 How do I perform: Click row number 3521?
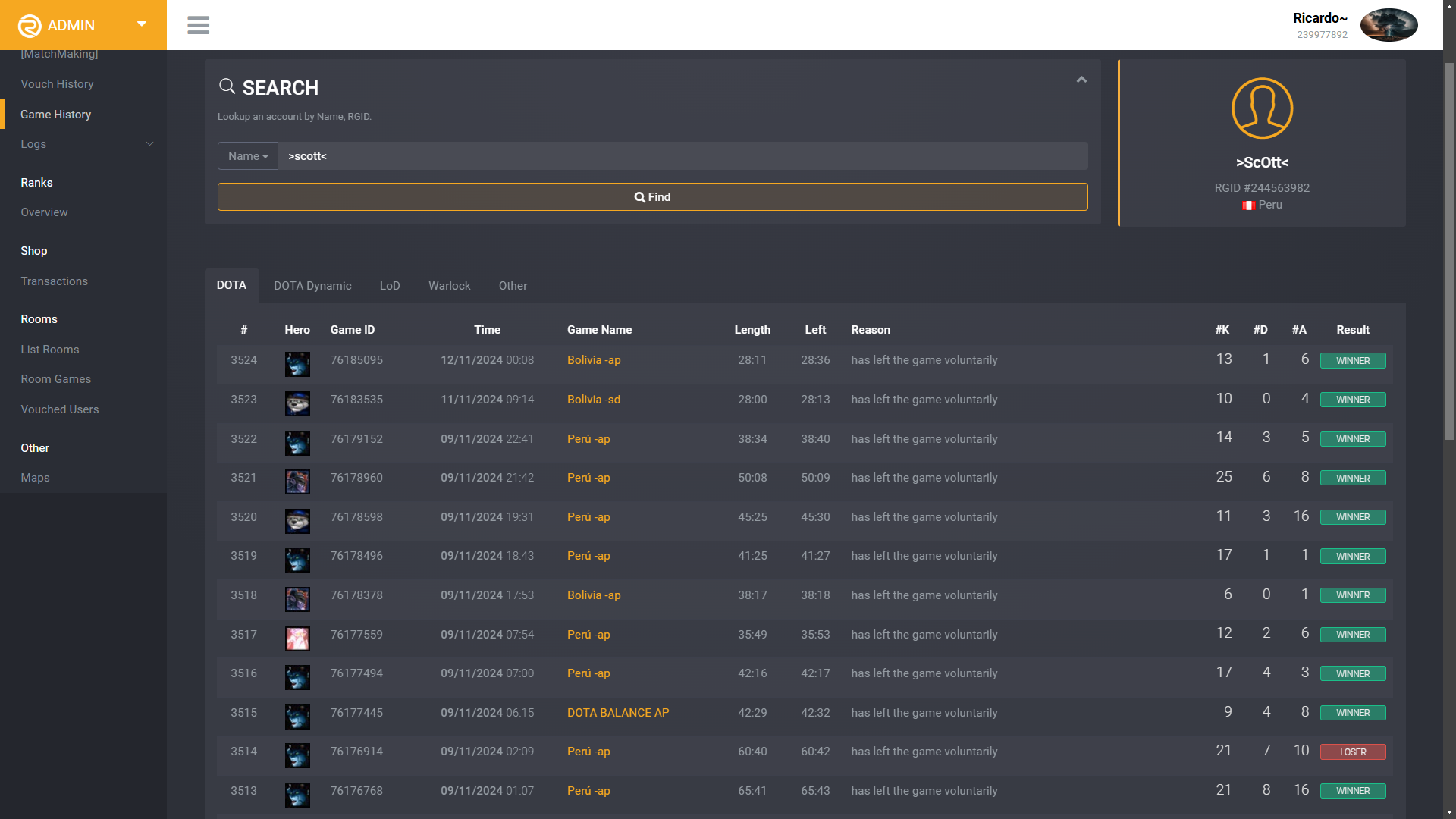pos(243,478)
